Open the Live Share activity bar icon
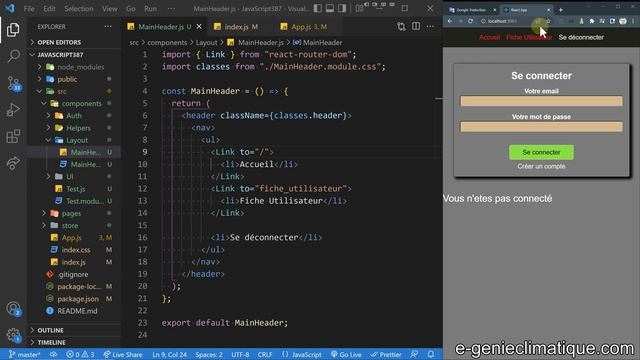640x360 pixels. [13, 163]
